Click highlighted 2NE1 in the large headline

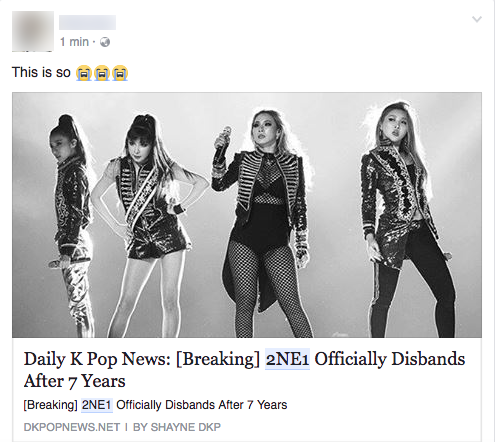coord(287,359)
